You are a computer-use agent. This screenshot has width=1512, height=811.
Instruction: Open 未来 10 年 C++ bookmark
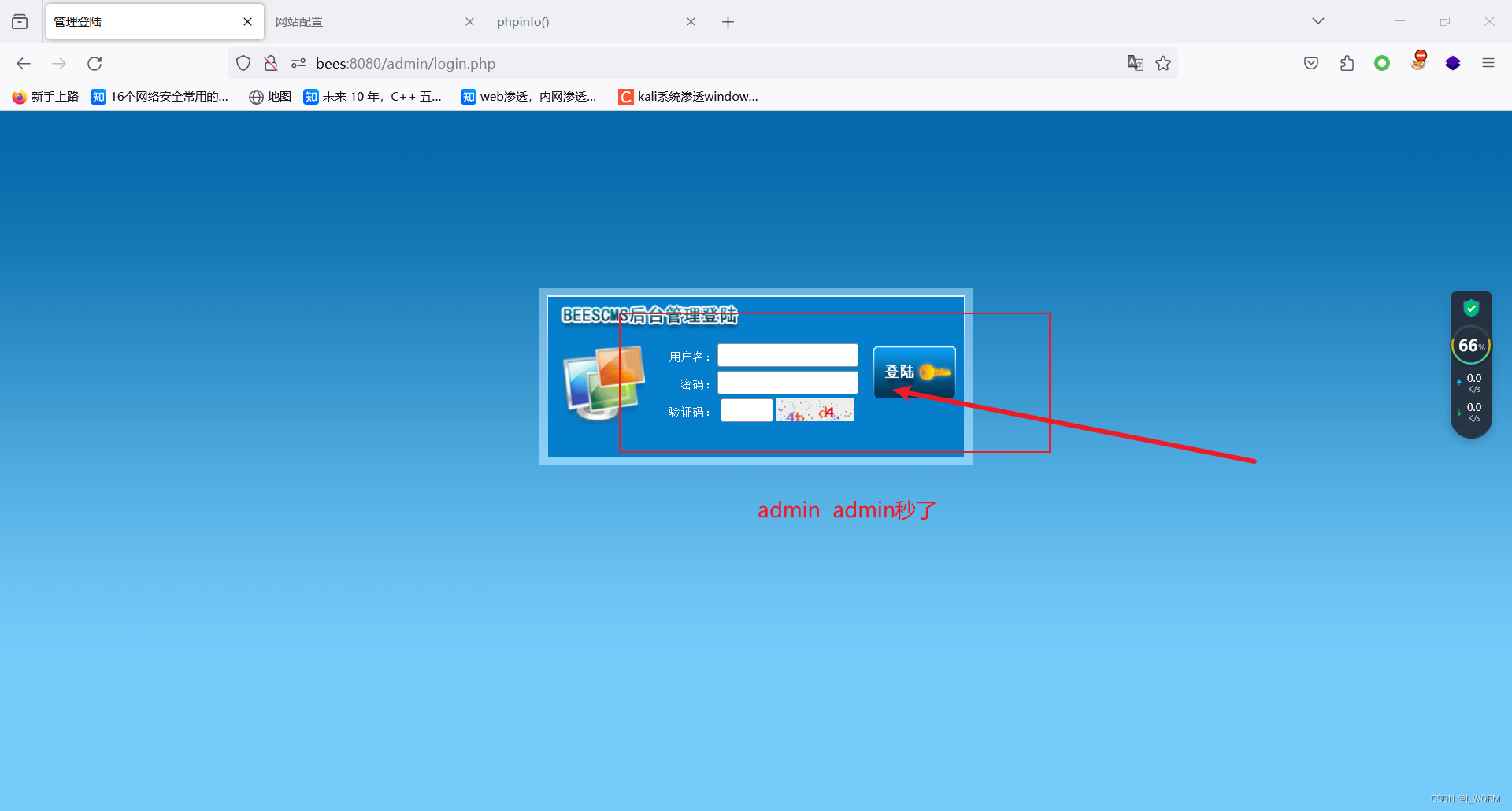click(x=372, y=97)
